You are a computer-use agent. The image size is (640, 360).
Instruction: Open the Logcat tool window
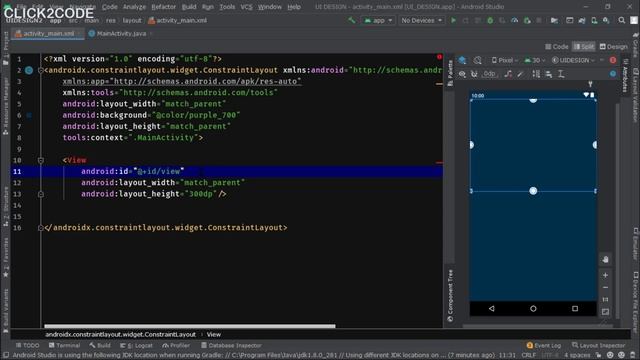point(136,345)
